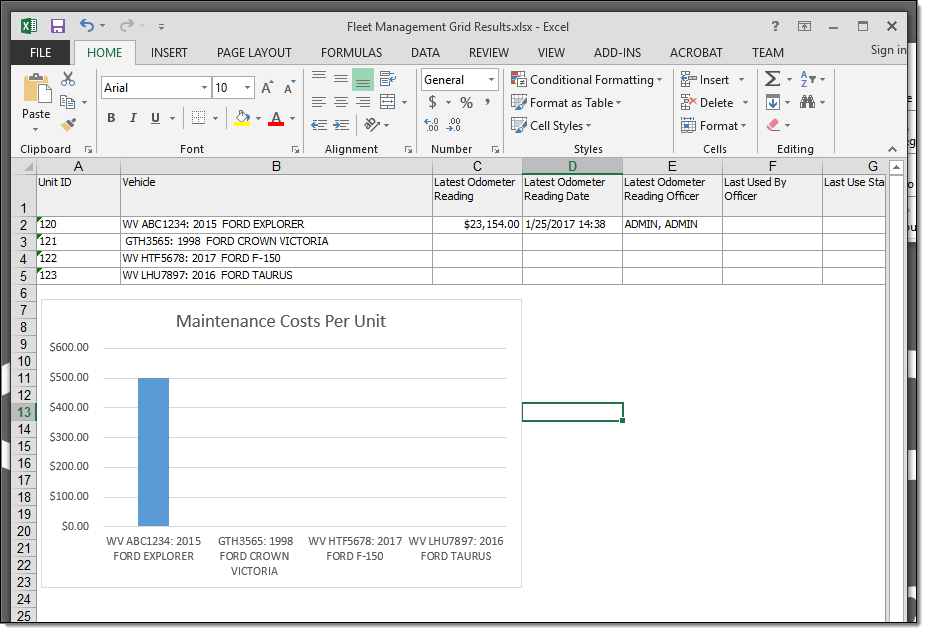The width and height of the screenshot is (926, 632).
Task: Toggle bottom align for cells
Action: [363, 79]
